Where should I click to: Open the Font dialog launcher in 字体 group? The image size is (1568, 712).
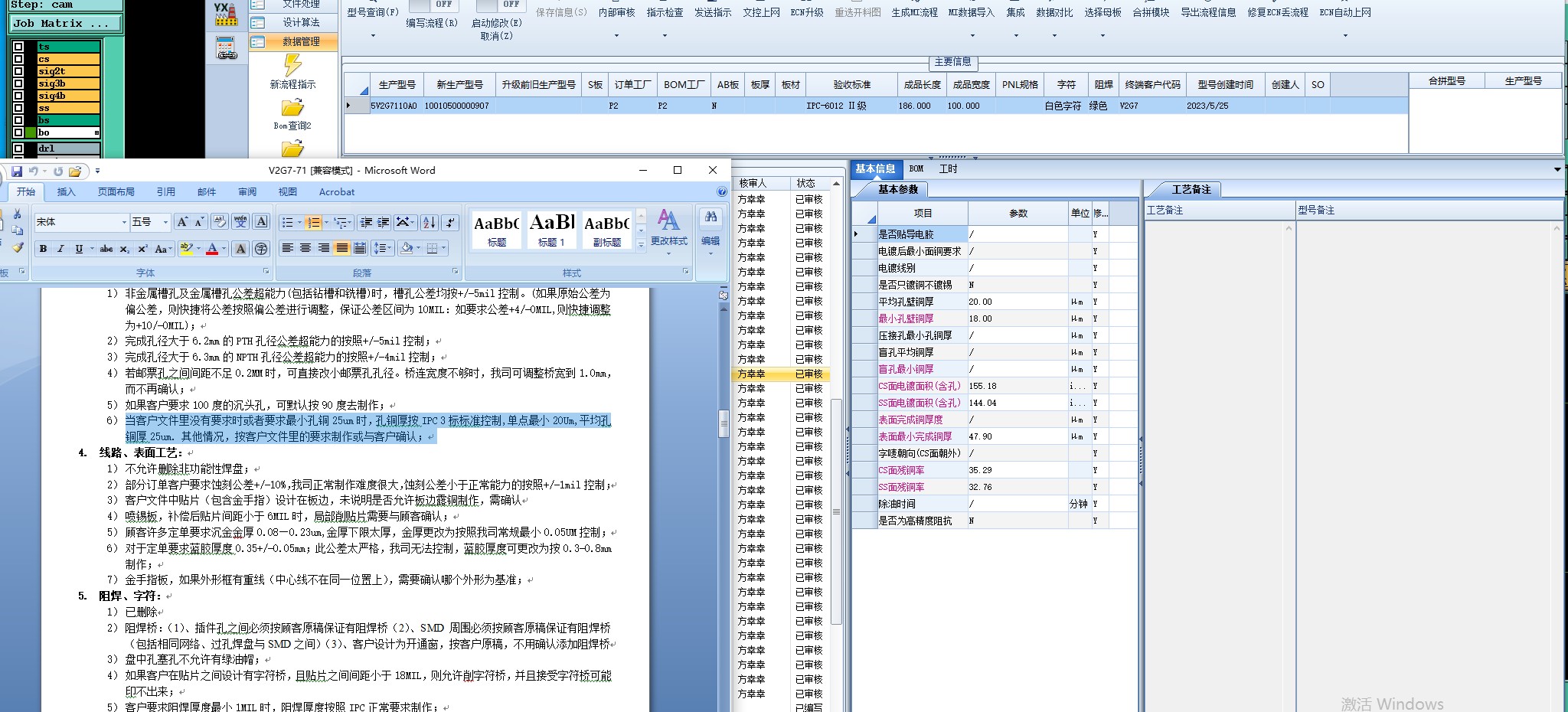point(266,272)
